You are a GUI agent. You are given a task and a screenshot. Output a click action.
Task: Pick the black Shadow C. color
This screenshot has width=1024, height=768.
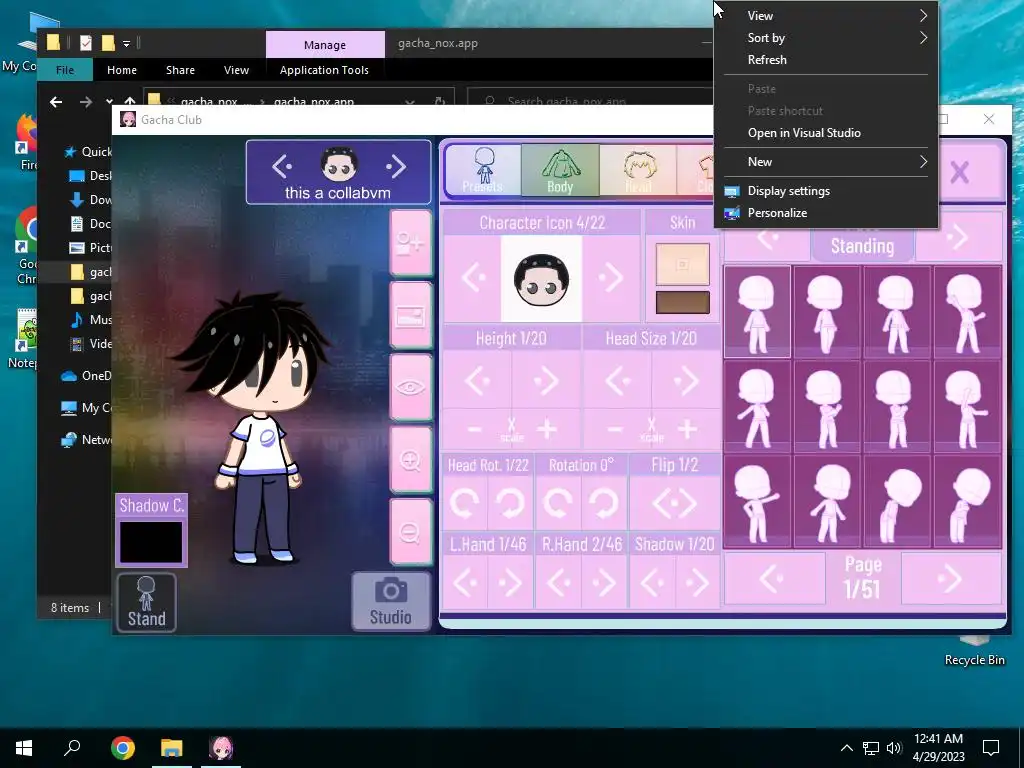151,541
